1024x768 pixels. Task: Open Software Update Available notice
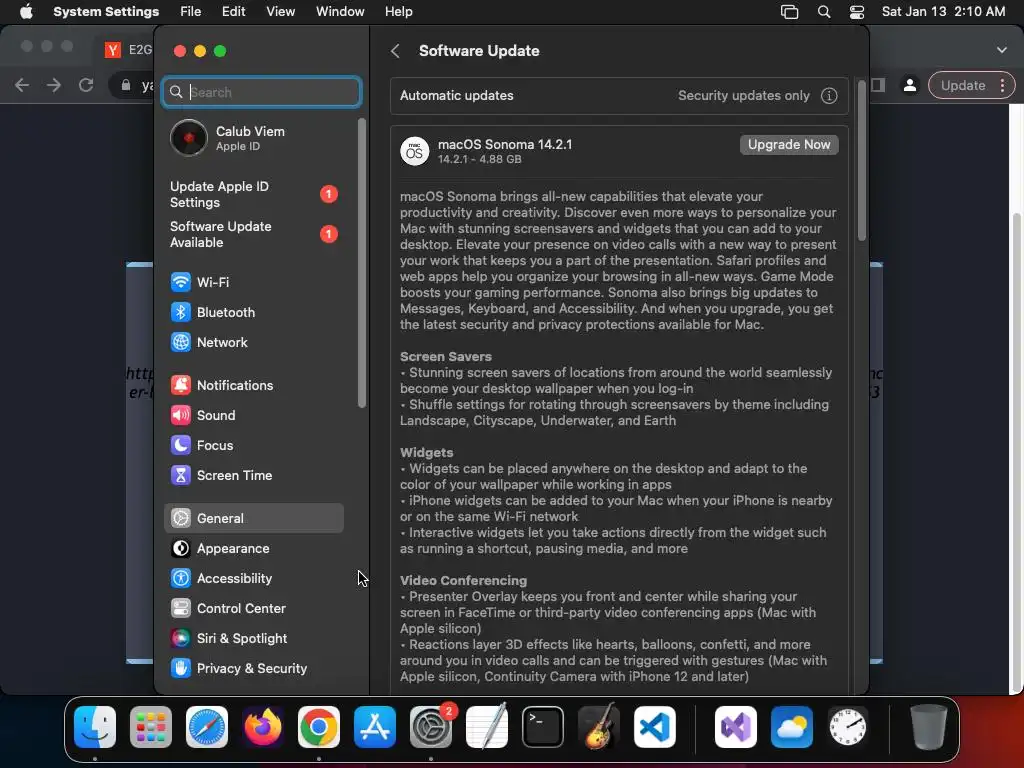[253, 234]
